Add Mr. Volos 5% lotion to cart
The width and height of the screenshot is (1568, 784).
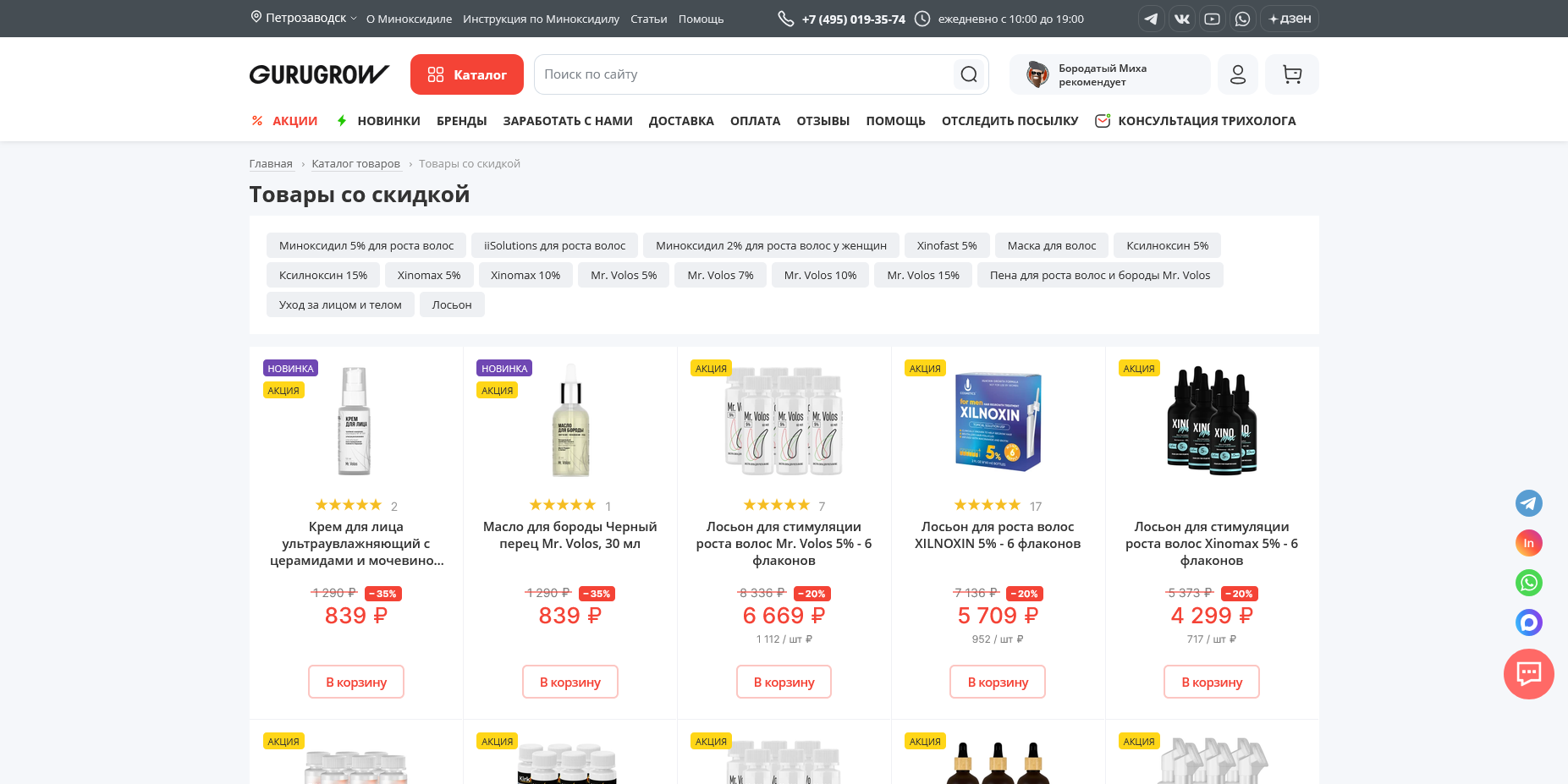pyautogui.click(x=784, y=682)
